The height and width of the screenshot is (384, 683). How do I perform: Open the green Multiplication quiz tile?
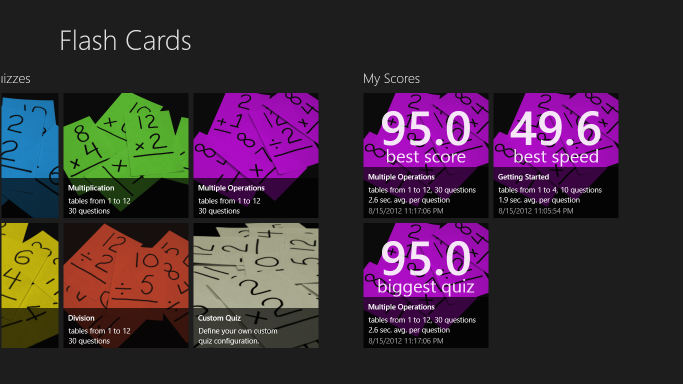(x=126, y=155)
